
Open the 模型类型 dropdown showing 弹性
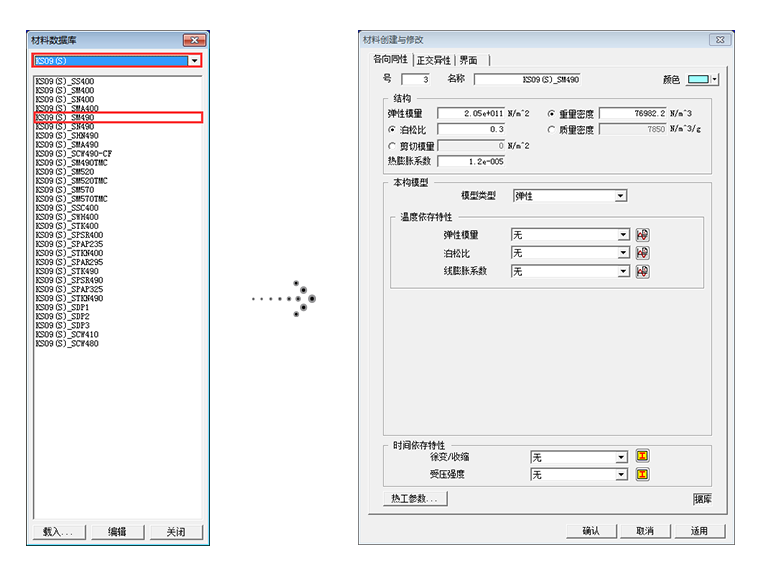coord(620,196)
